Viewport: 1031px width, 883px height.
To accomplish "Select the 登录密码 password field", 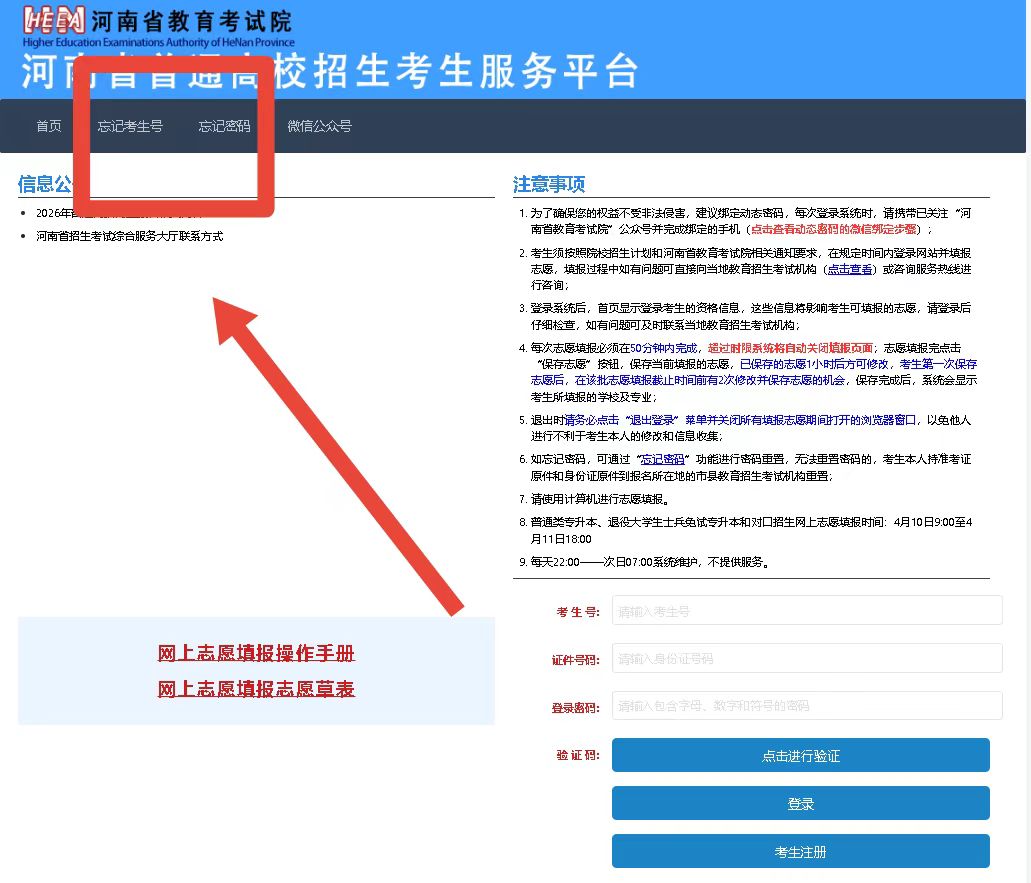I will click(x=806, y=706).
